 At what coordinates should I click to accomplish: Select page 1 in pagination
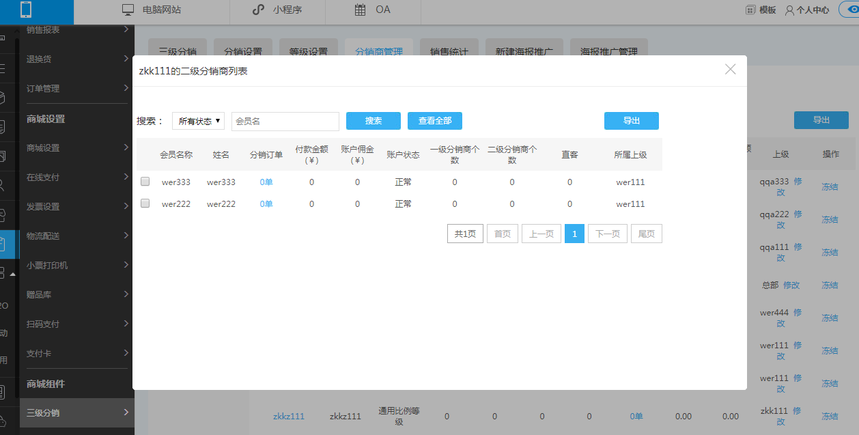tap(574, 234)
